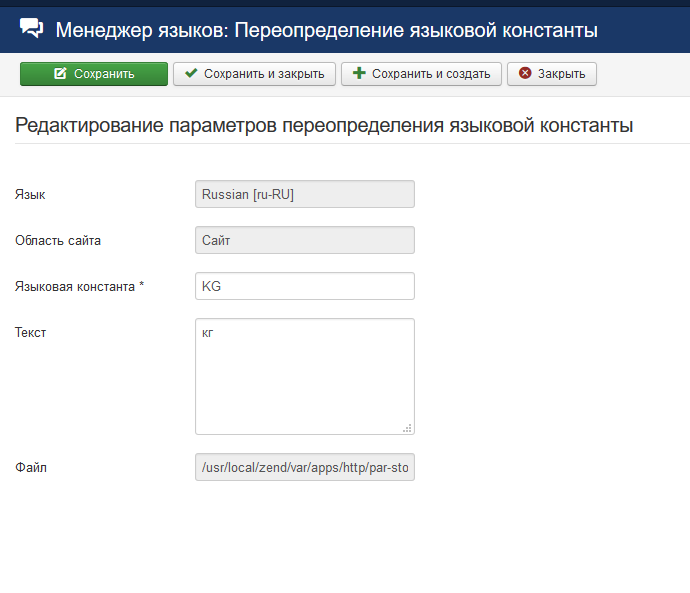
Task: Focus the Языковая константа field containing KG
Action: coord(305,286)
